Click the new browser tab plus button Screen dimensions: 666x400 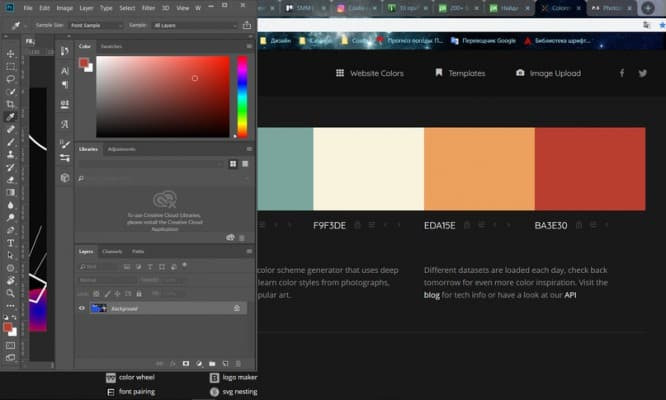648,8
